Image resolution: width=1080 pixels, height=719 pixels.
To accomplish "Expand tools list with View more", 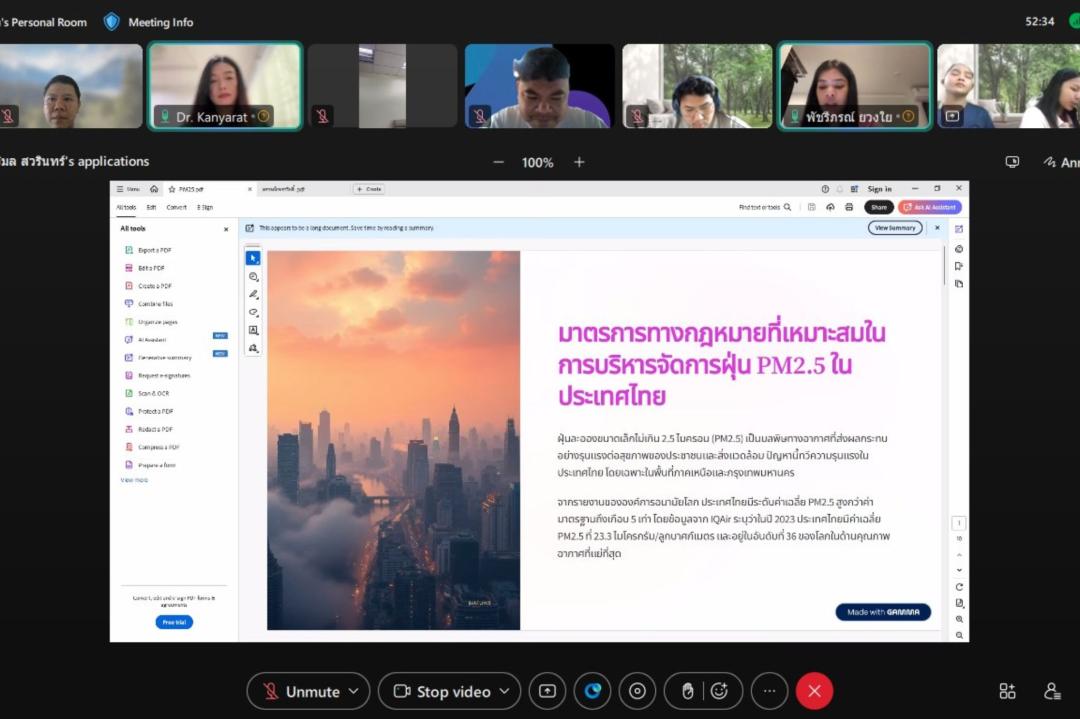I will coord(134,480).
